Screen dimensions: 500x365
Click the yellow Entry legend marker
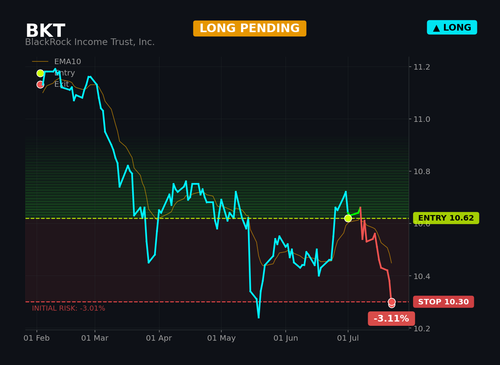point(40,73)
